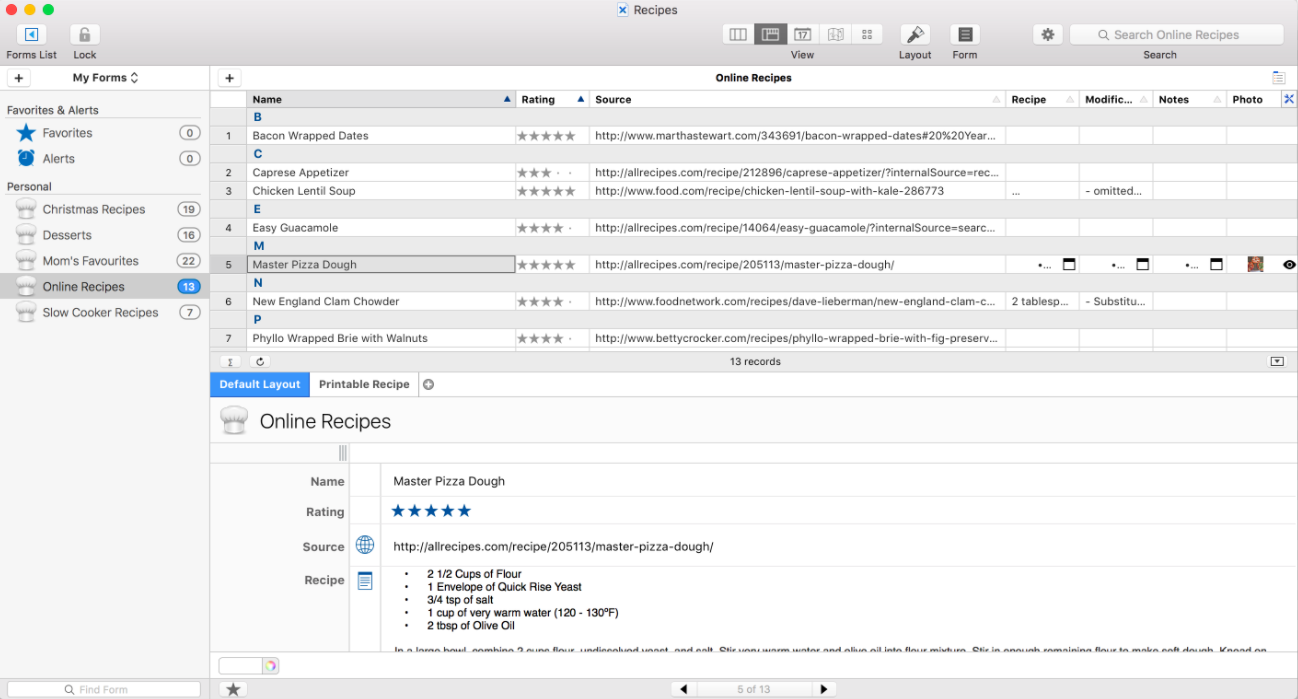The image size is (1298, 699).
Task: Open the Forms List panel icon
Action: (31, 35)
